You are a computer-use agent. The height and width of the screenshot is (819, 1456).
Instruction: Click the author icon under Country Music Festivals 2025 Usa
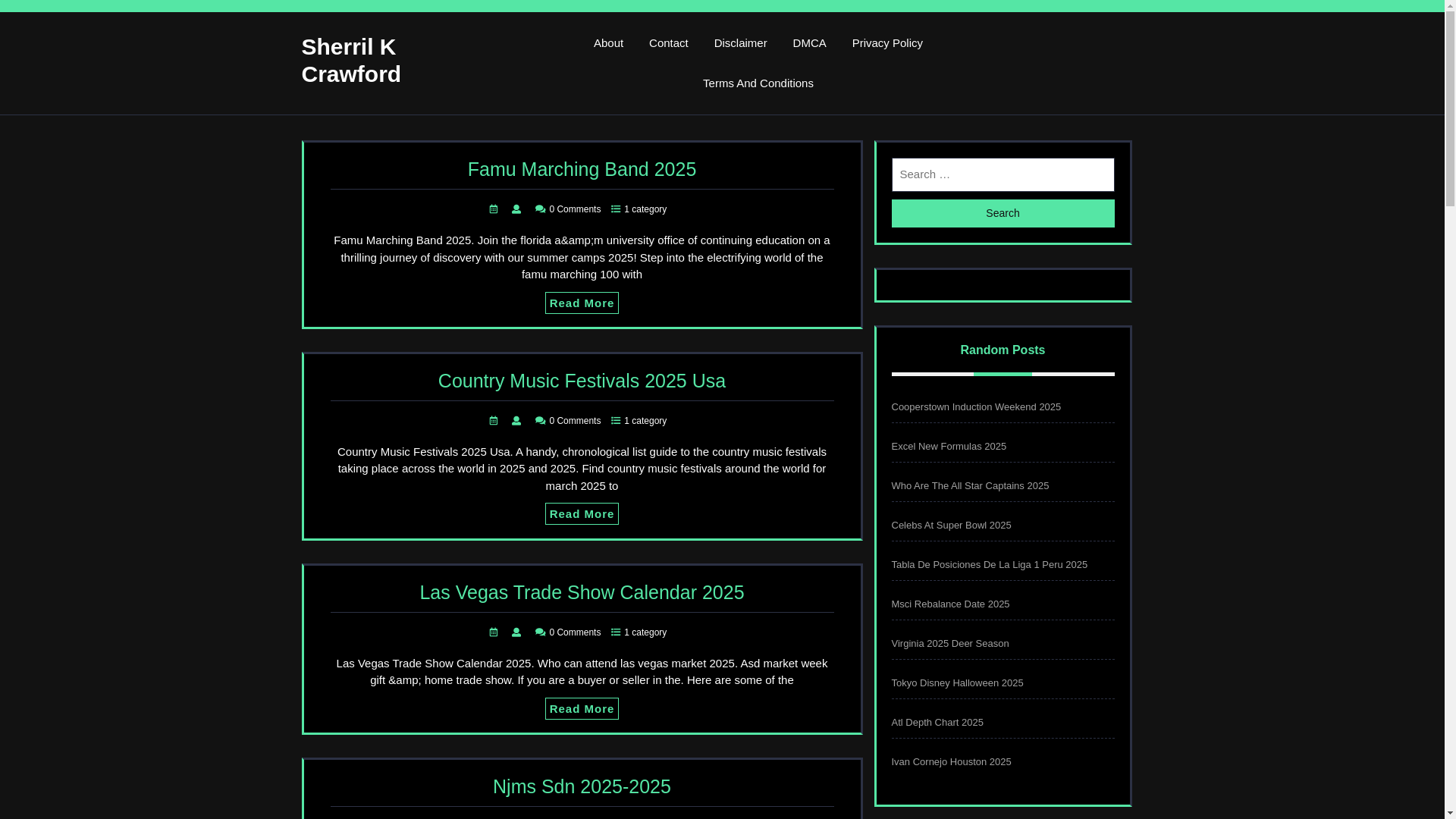pyautogui.click(x=516, y=421)
